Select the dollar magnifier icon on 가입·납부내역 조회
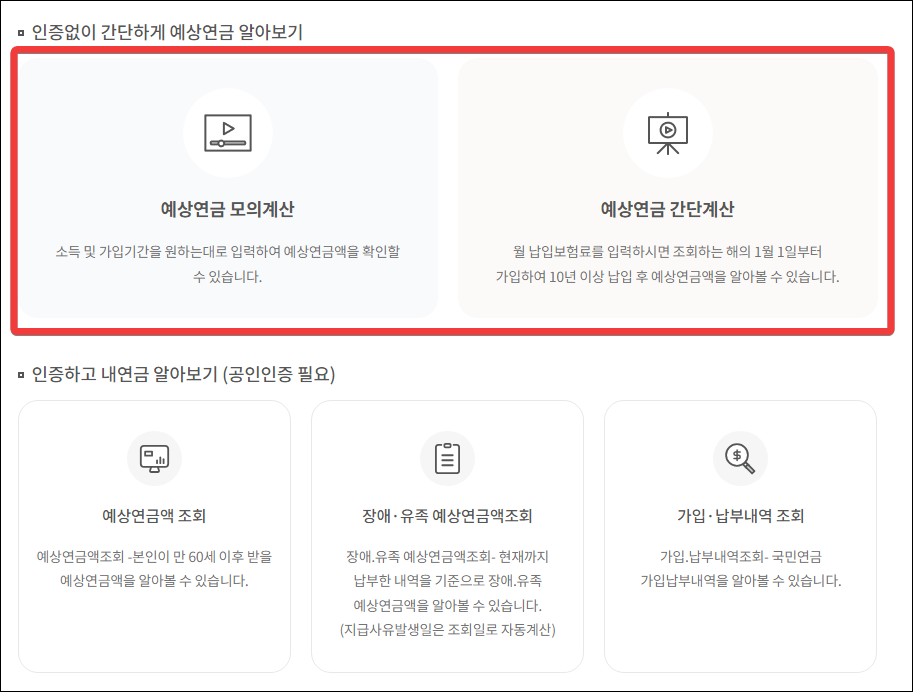This screenshot has width=913, height=692. 740,458
